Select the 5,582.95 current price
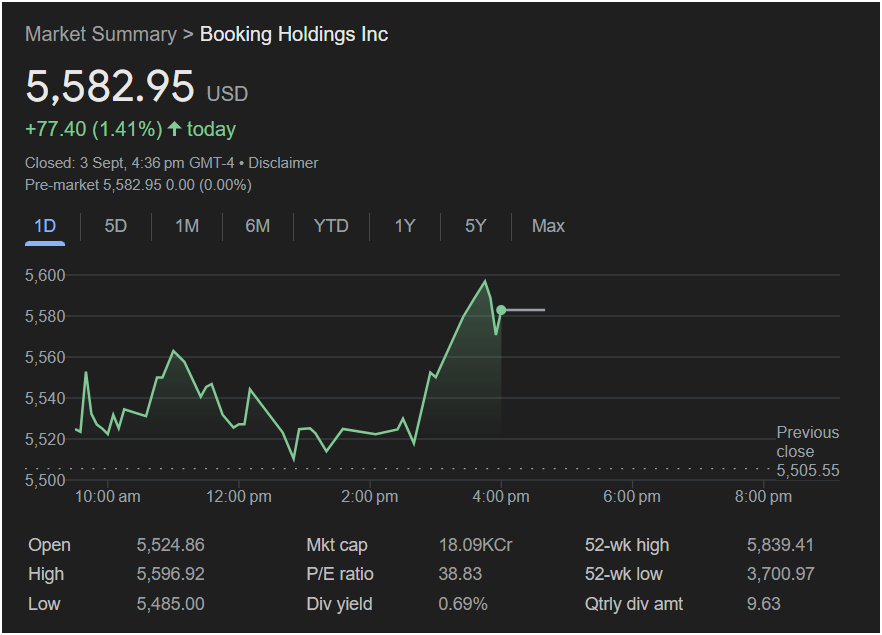The width and height of the screenshot is (882, 635). [110, 86]
